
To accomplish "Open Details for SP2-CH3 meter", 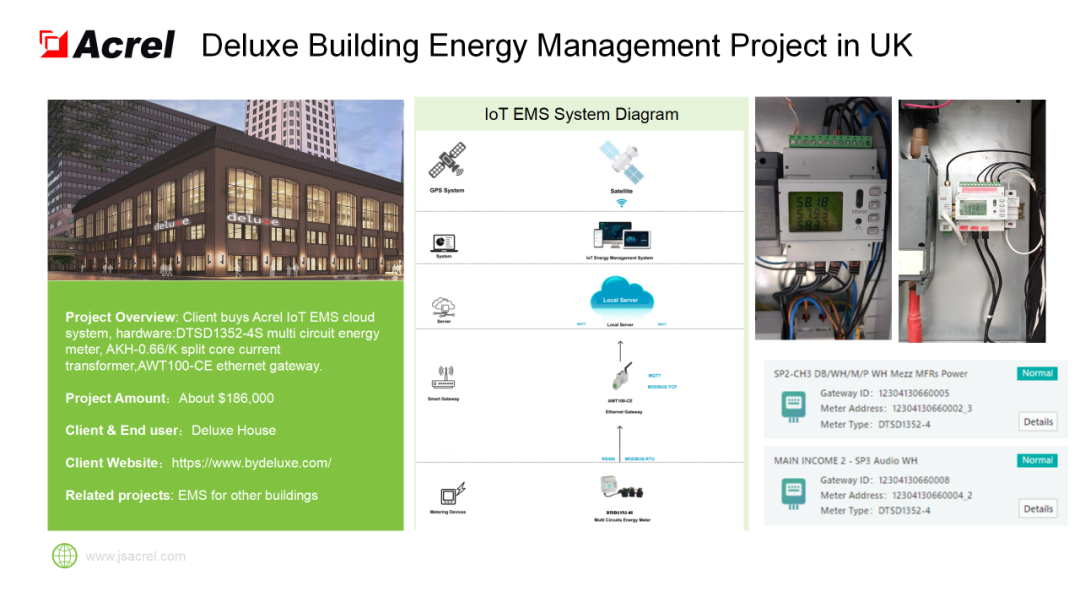I will coord(1038,421).
